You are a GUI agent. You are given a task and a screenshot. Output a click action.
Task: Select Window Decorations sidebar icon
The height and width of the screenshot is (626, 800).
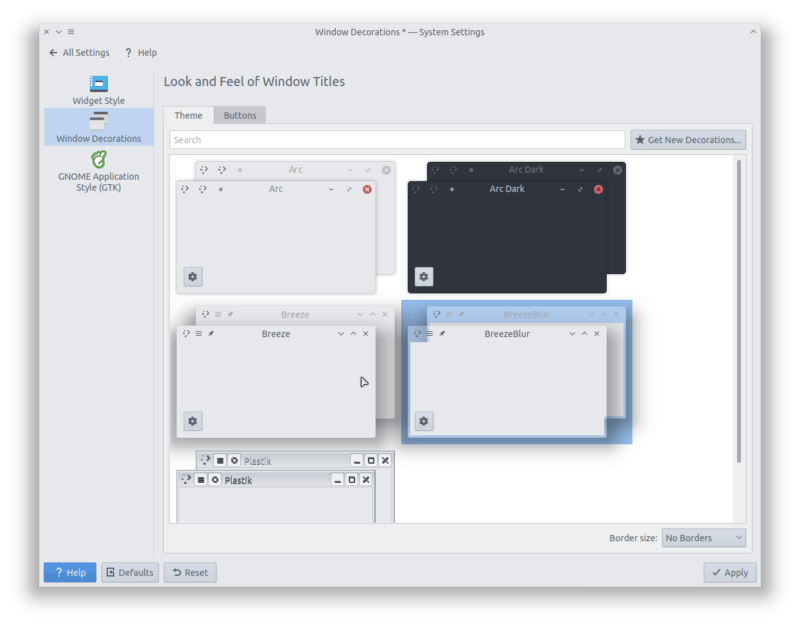pos(98,122)
